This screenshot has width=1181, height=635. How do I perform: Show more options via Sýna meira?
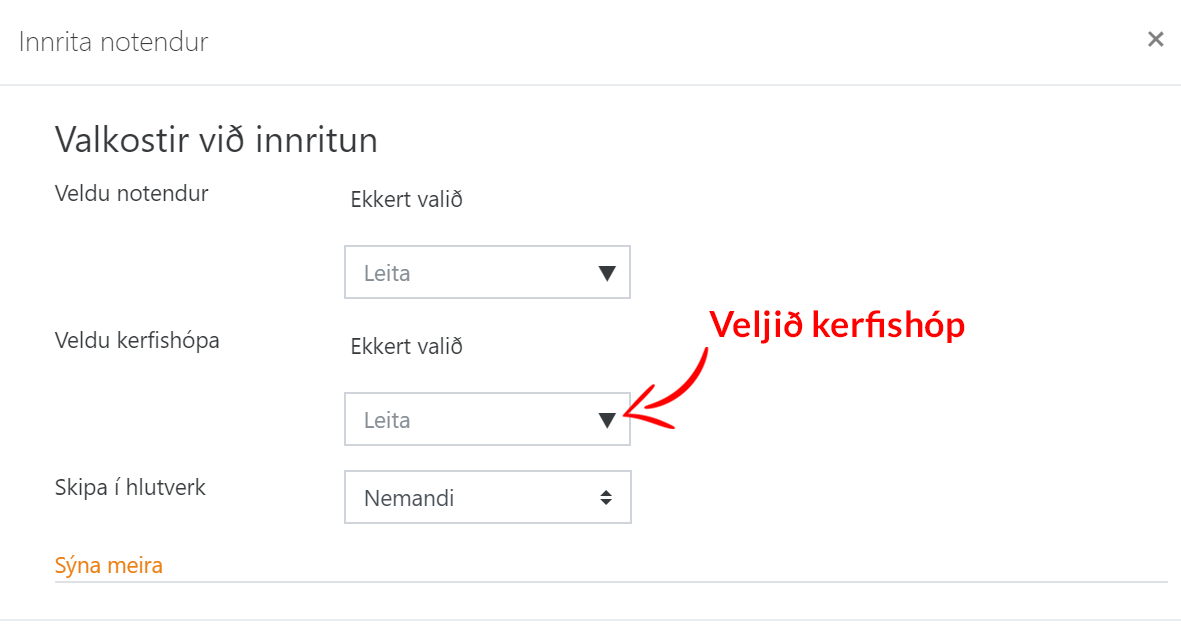tap(108, 566)
